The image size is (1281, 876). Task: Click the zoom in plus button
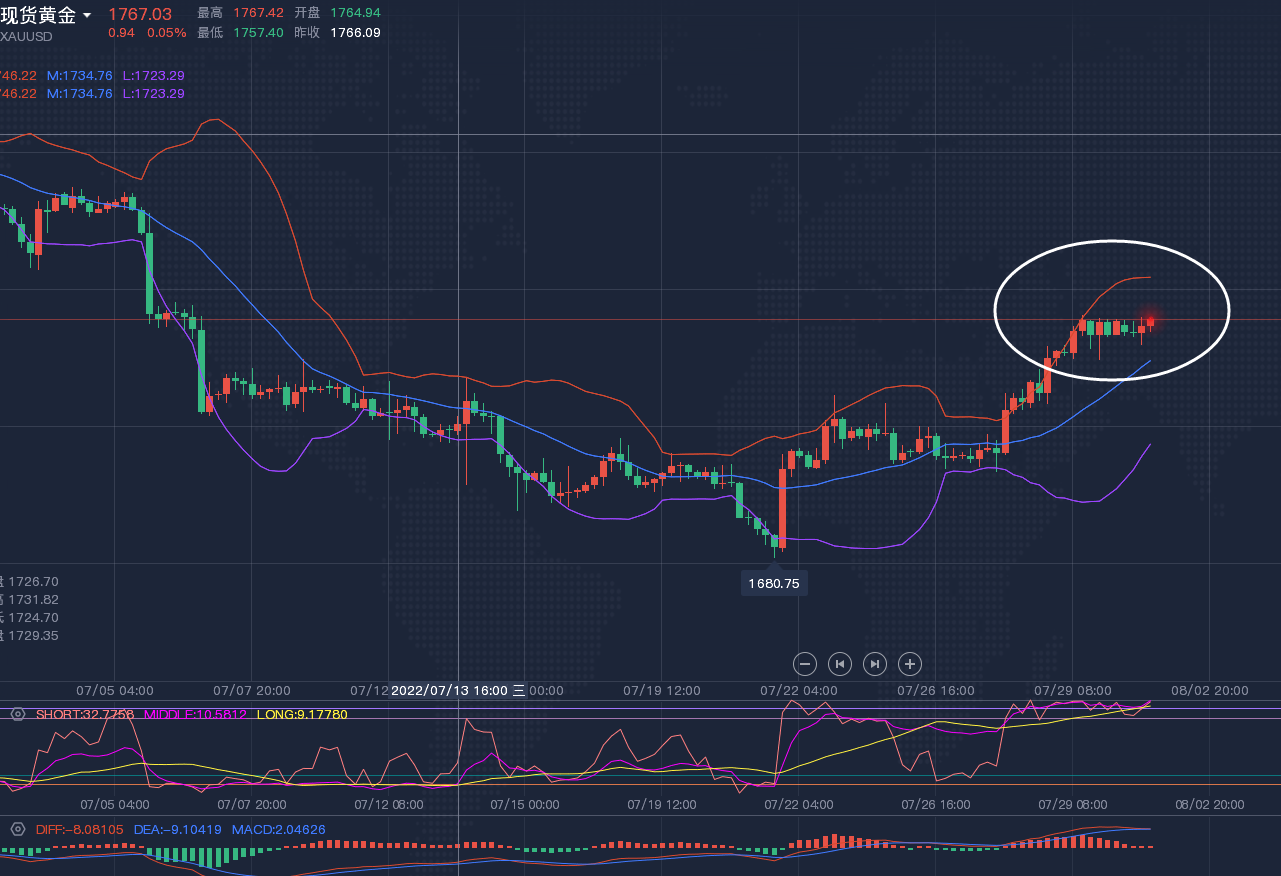click(x=909, y=663)
